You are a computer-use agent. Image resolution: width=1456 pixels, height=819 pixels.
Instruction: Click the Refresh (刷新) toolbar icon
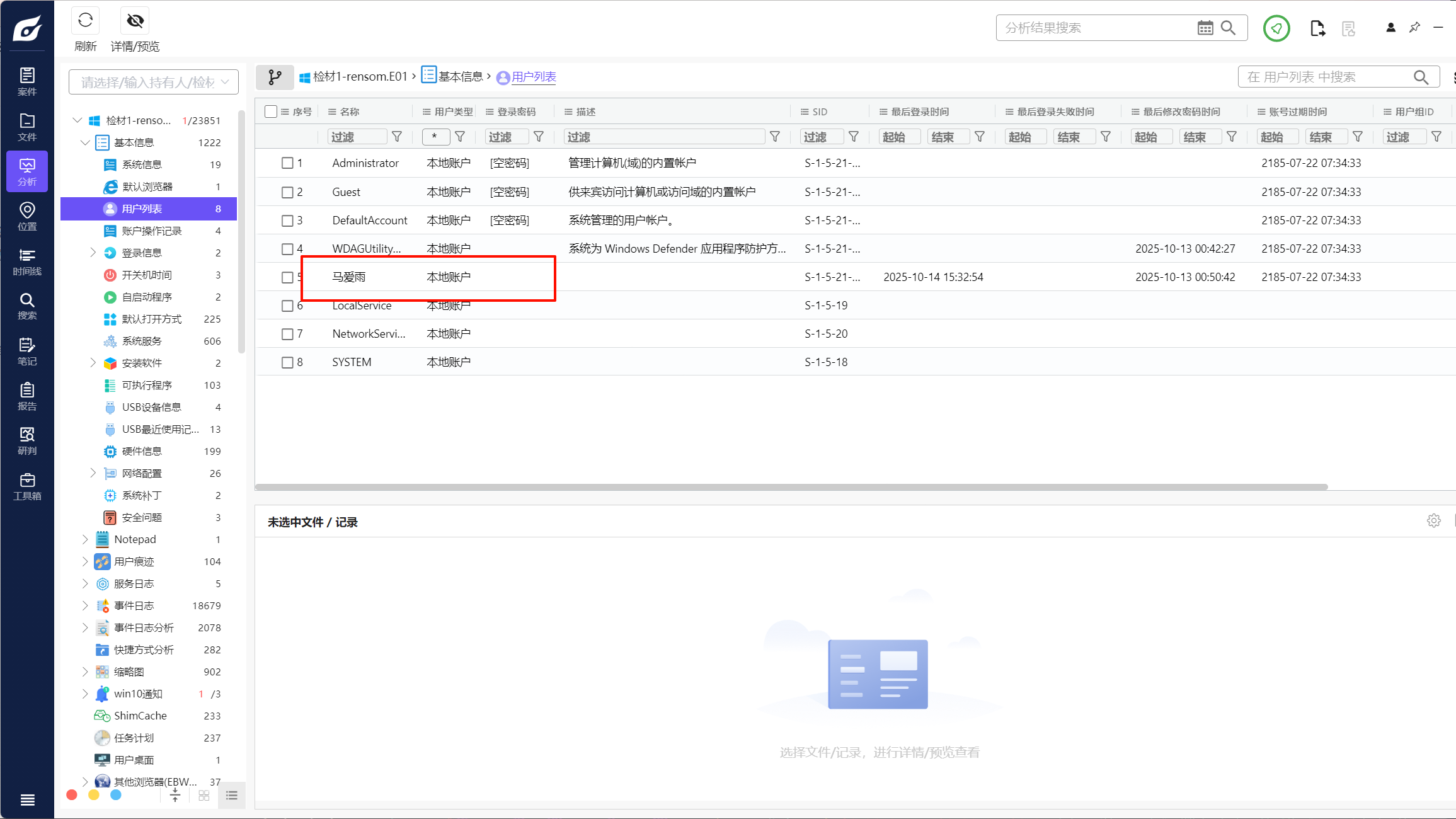tap(86, 21)
